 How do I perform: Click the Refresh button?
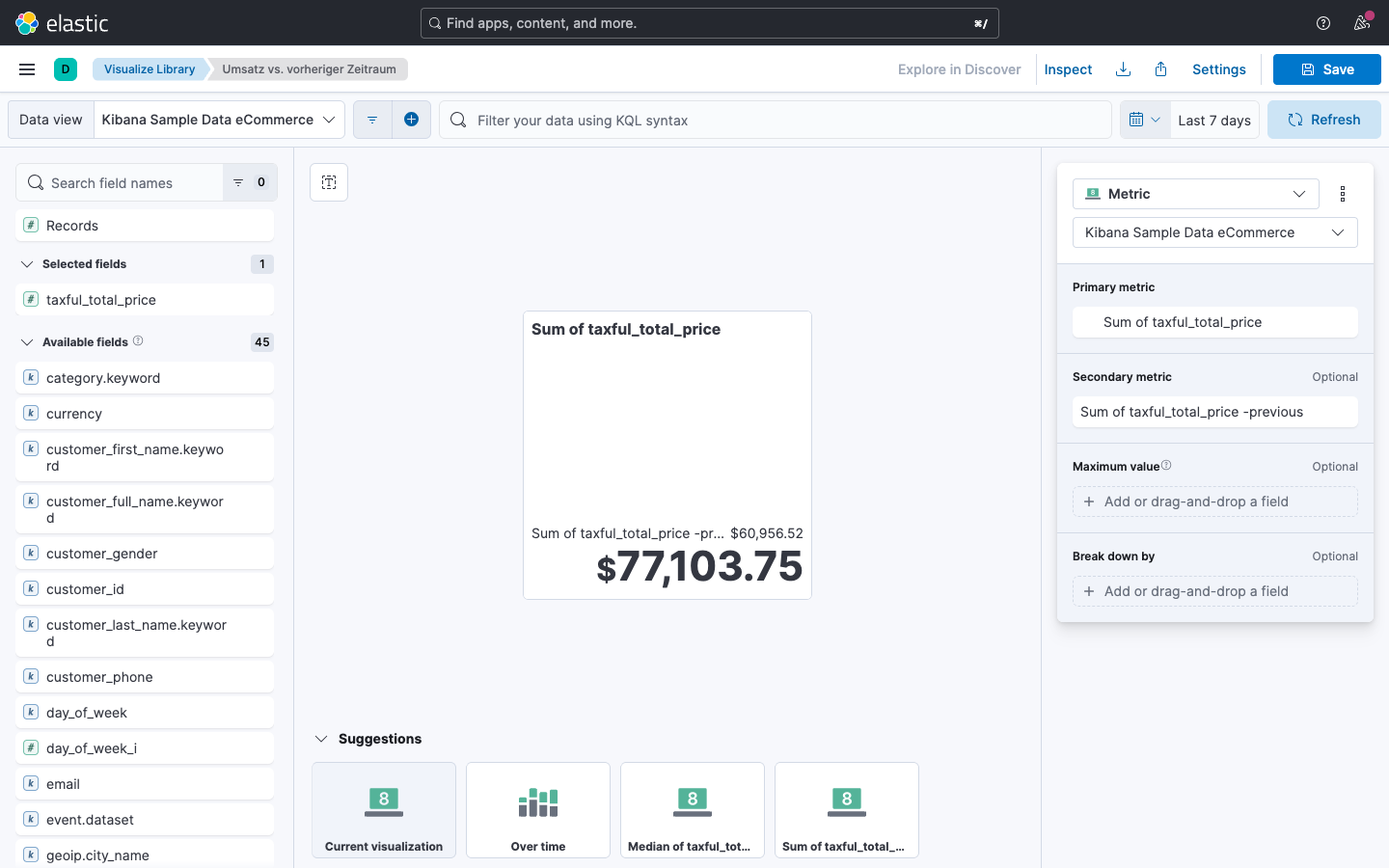point(1323,120)
